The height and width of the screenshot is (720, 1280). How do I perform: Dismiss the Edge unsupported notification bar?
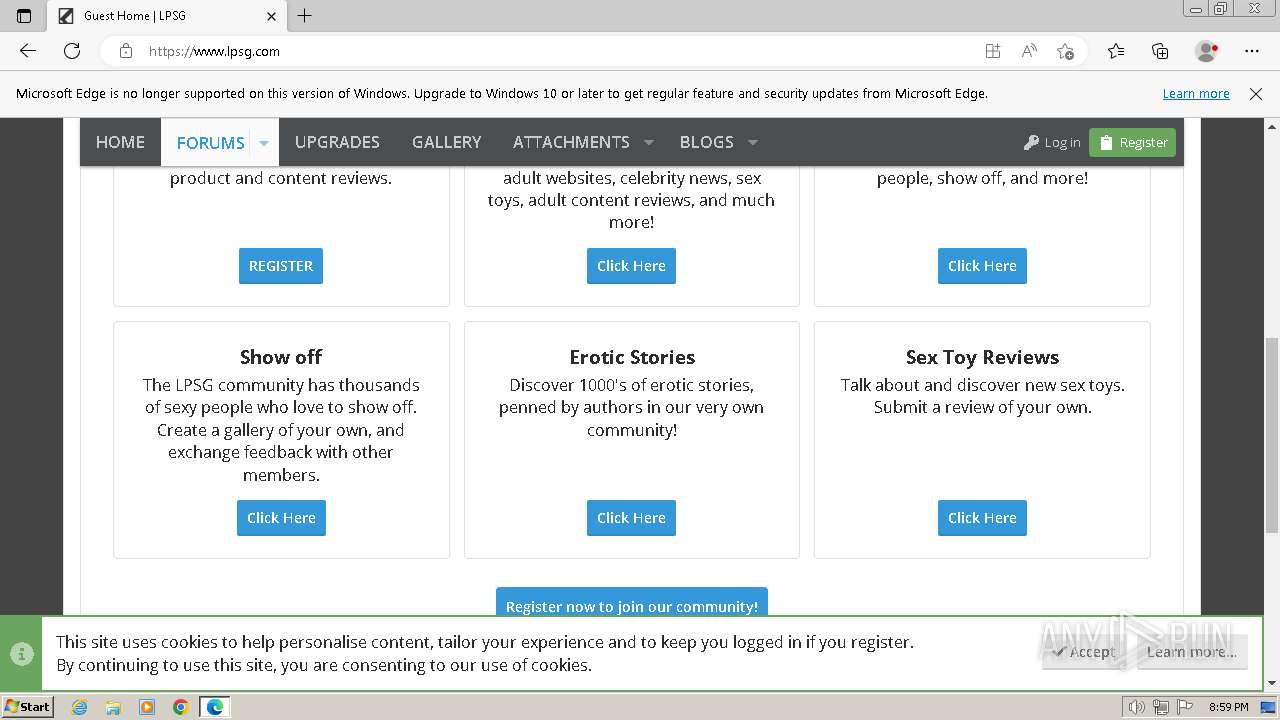tap(1256, 94)
